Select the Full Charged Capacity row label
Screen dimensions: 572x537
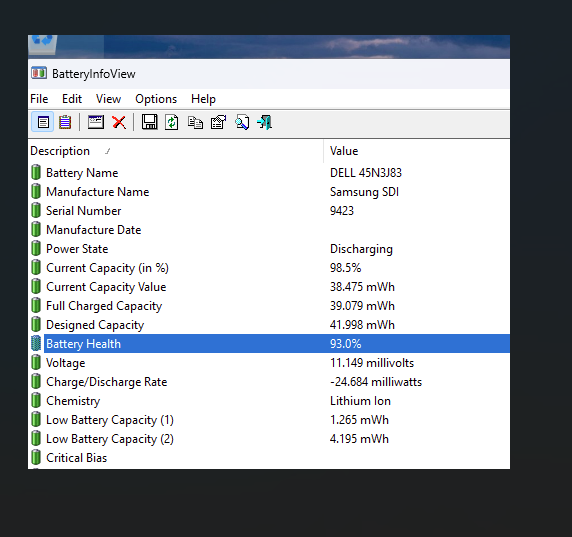click(104, 306)
